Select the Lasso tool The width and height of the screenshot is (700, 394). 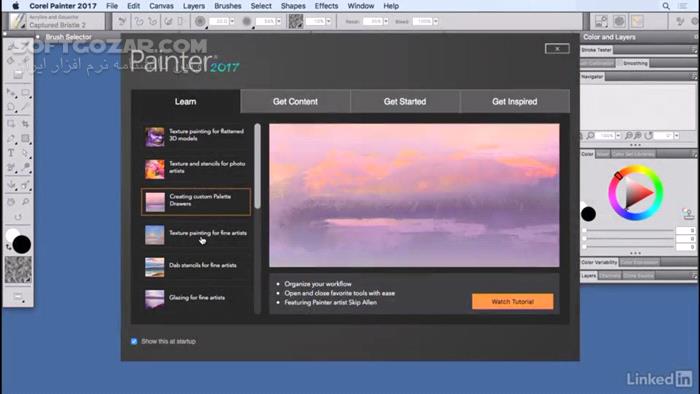pyautogui.click(x=12, y=107)
